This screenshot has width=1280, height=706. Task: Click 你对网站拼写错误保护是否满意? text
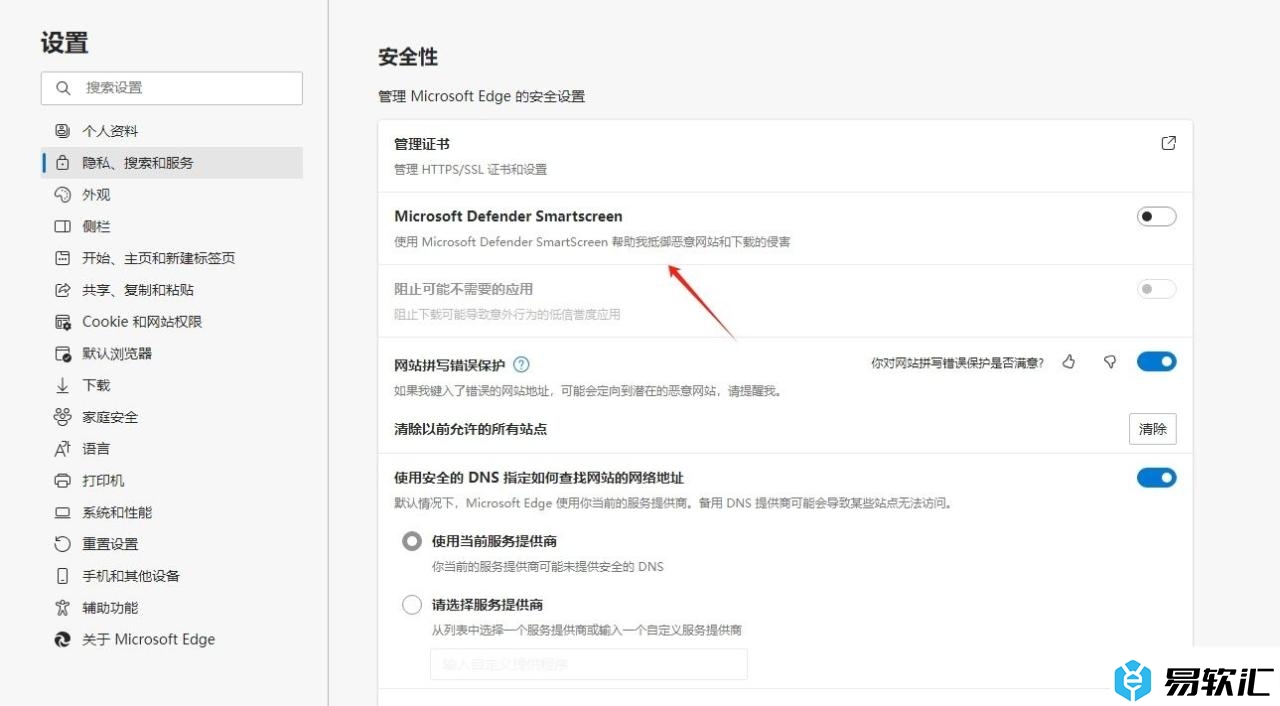(x=958, y=363)
